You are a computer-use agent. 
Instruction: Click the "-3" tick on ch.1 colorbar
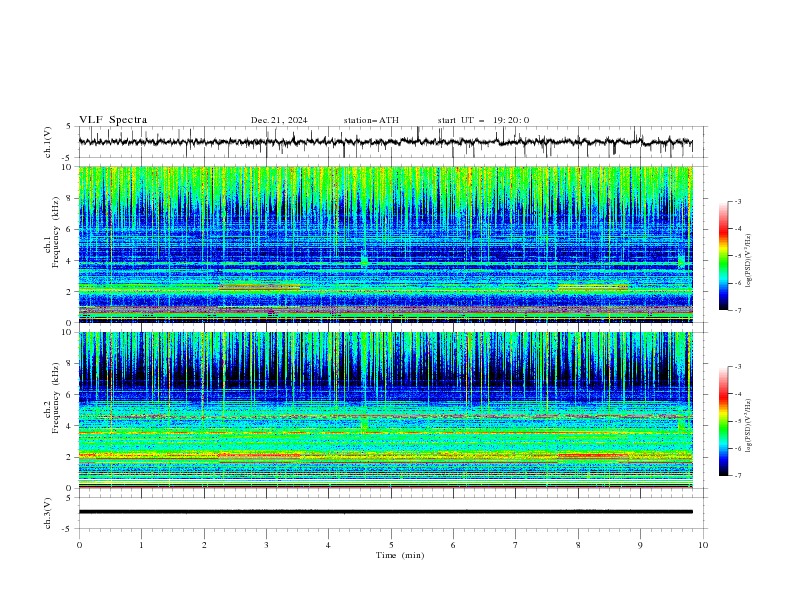[x=738, y=201]
